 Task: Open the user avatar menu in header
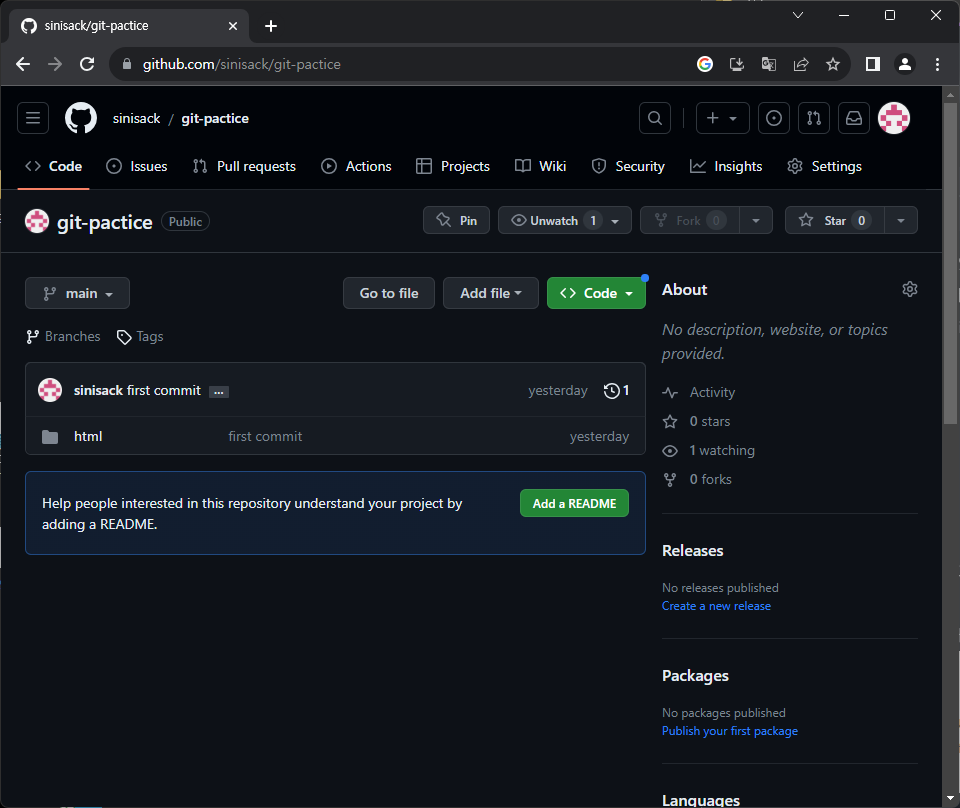[x=894, y=118]
